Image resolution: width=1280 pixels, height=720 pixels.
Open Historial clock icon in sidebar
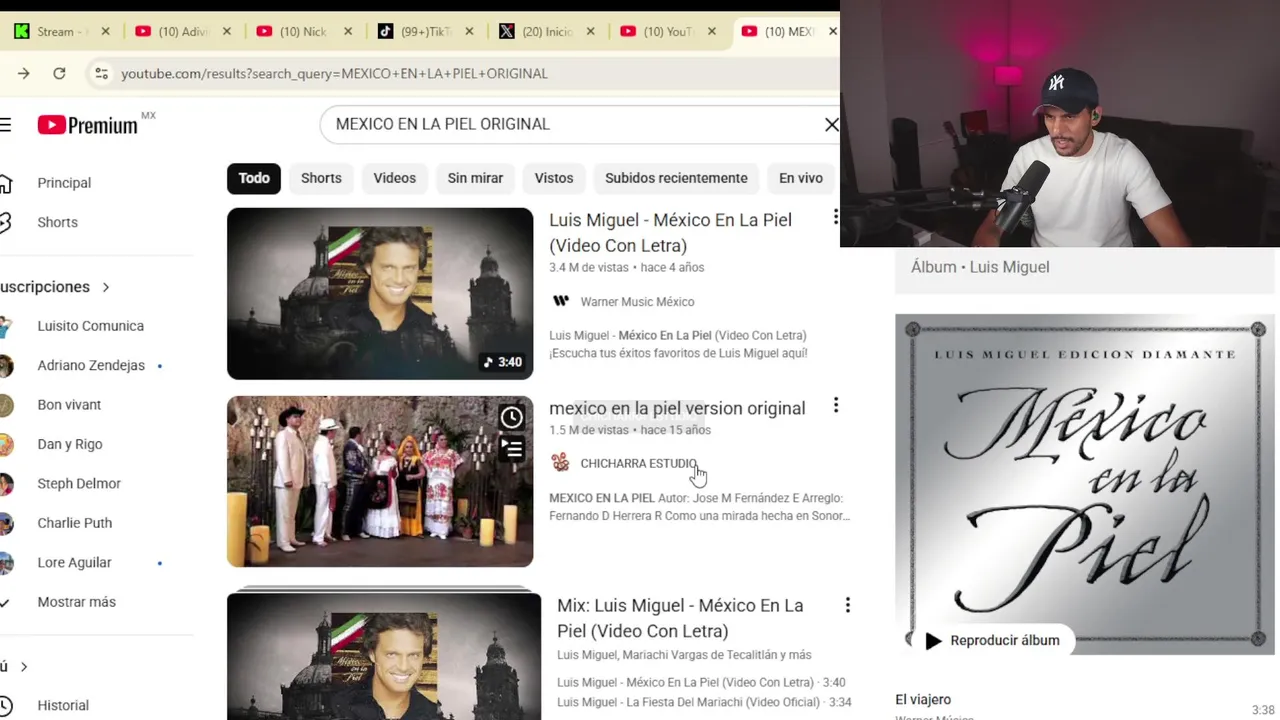pos(5,705)
